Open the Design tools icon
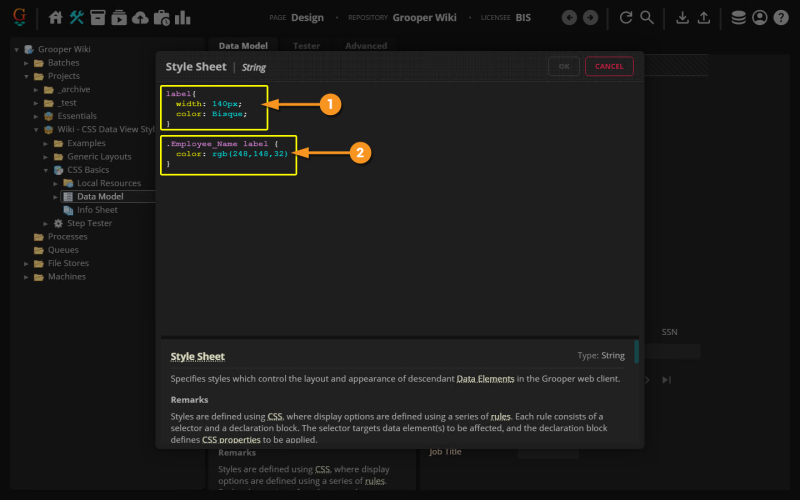Viewport: 800px width, 500px height. (77, 18)
